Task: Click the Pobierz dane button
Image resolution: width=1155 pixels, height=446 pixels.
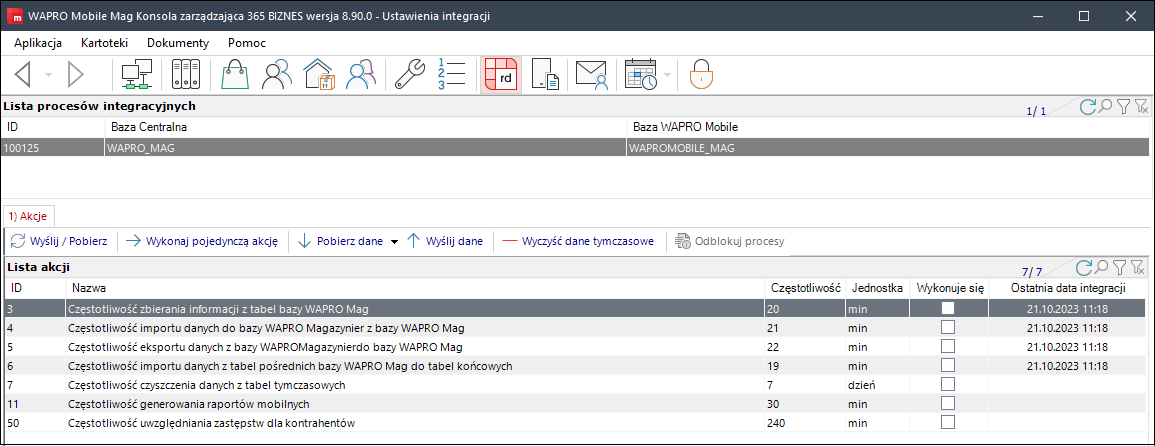Action: [x=341, y=240]
